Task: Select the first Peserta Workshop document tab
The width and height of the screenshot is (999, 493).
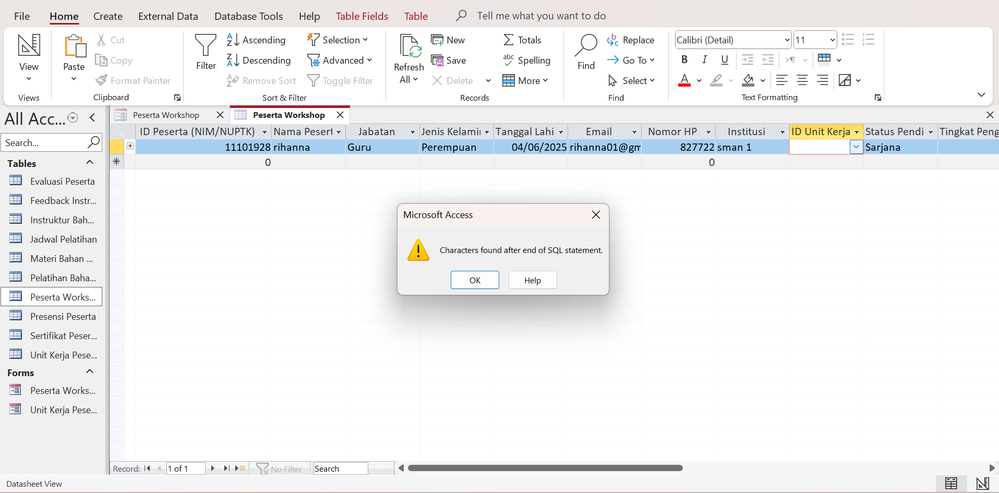Action: pos(166,115)
